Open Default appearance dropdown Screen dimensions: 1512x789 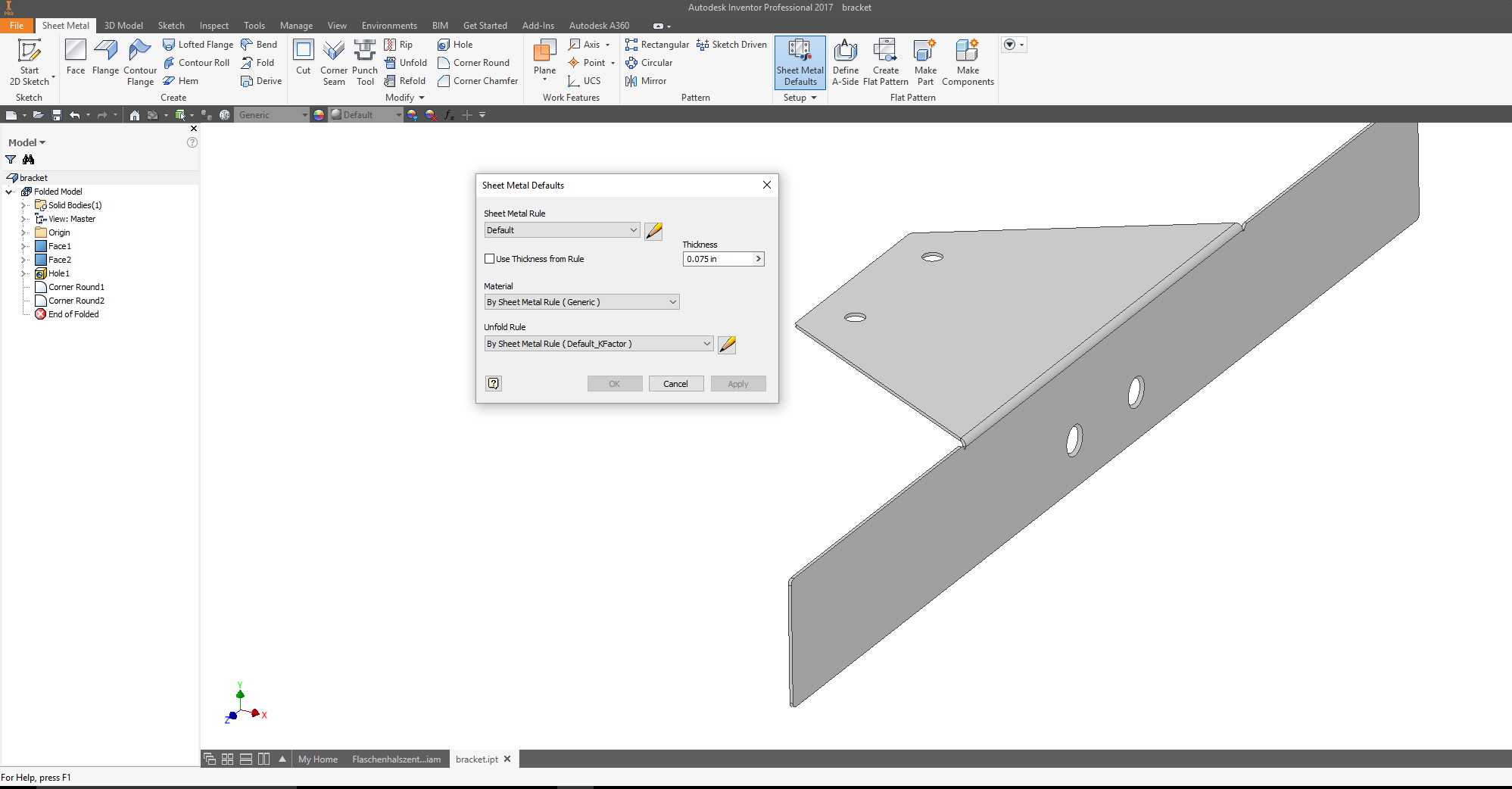pyautogui.click(x=367, y=115)
